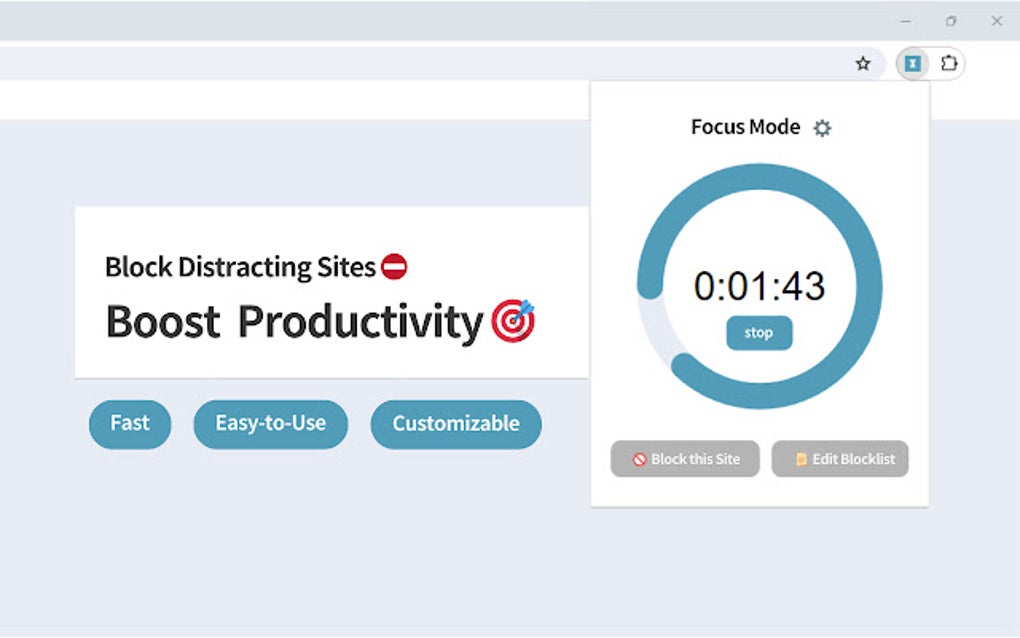1020x638 pixels.
Task: Select the Block this Site button
Action: click(x=685, y=458)
